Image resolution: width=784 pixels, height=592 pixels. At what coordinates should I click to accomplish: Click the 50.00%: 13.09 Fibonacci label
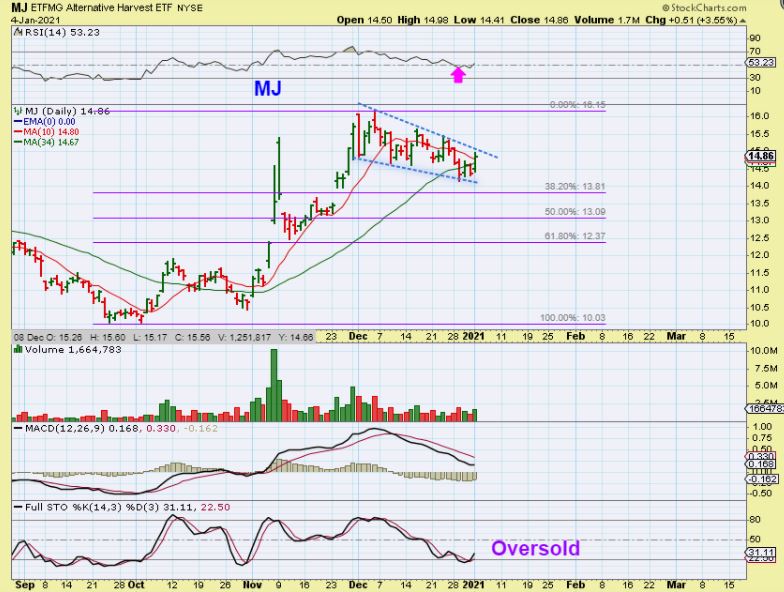(575, 212)
